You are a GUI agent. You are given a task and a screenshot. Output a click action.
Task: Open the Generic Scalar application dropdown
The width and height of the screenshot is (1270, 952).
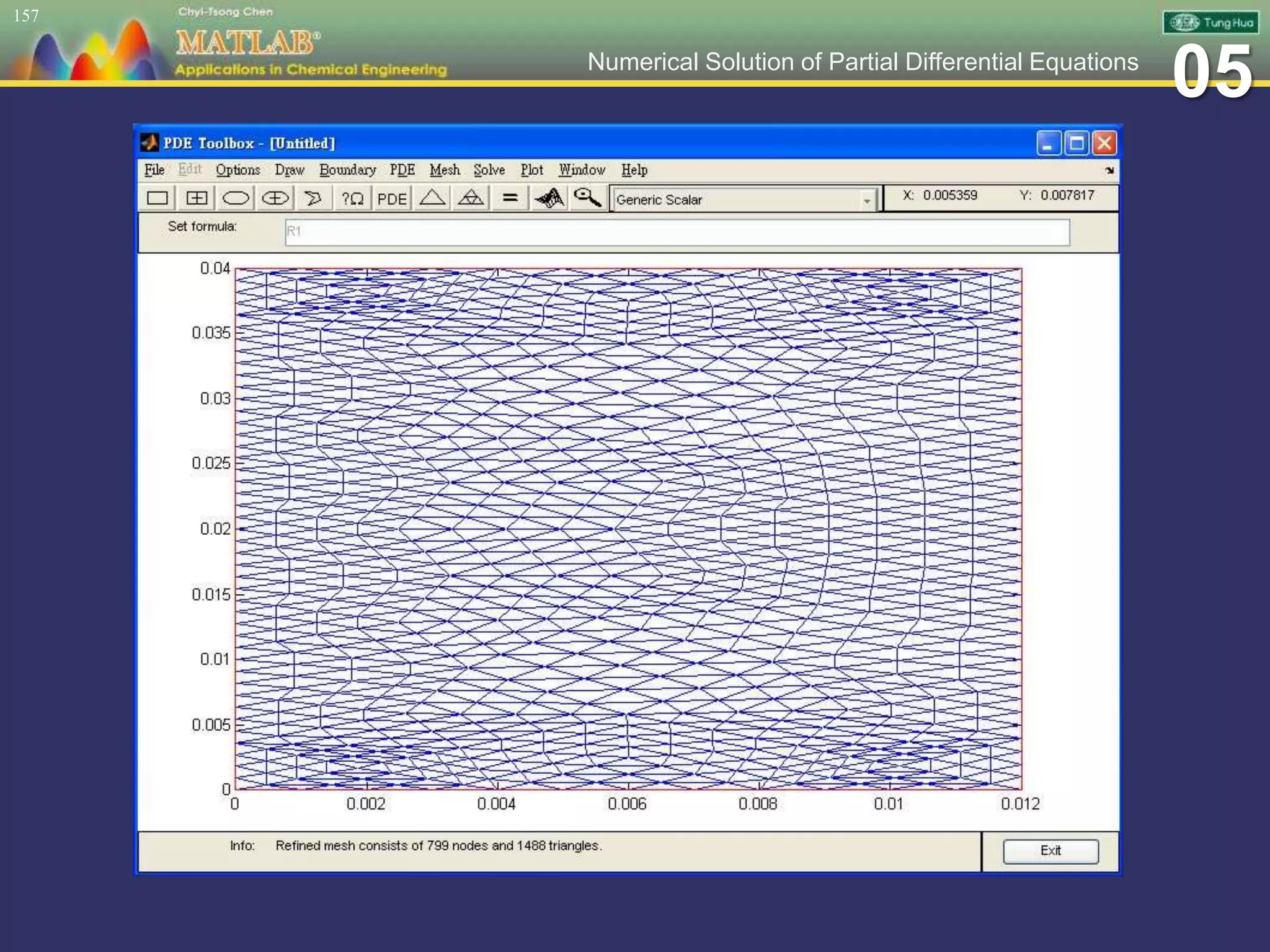(867, 200)
